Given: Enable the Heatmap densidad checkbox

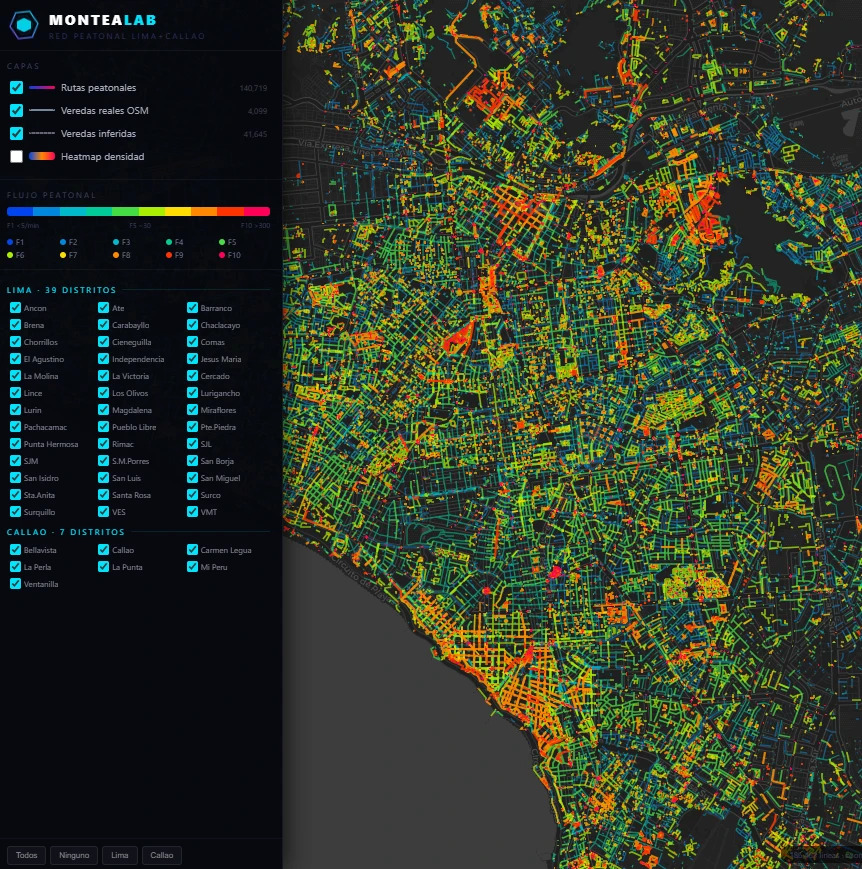Looking at the screenshot, I should (17, 156).
